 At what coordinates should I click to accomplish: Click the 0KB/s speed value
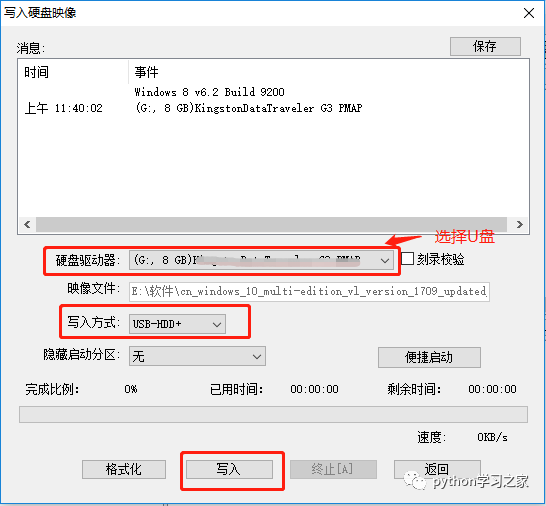coord(492,437)
